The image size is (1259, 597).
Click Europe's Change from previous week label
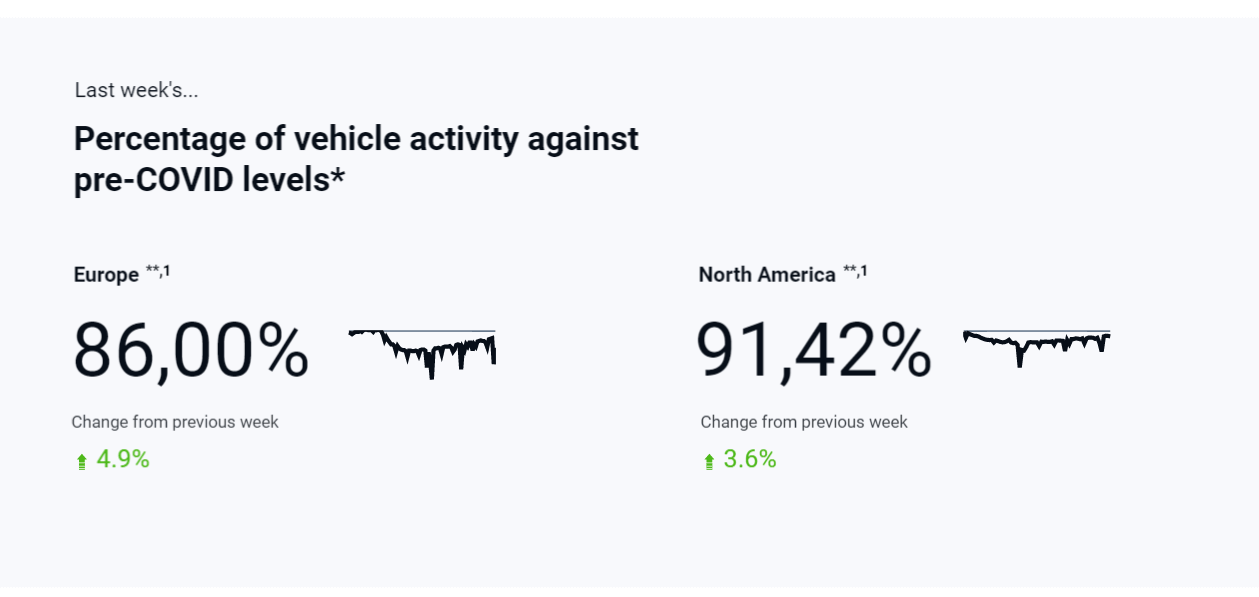[175, 422]
